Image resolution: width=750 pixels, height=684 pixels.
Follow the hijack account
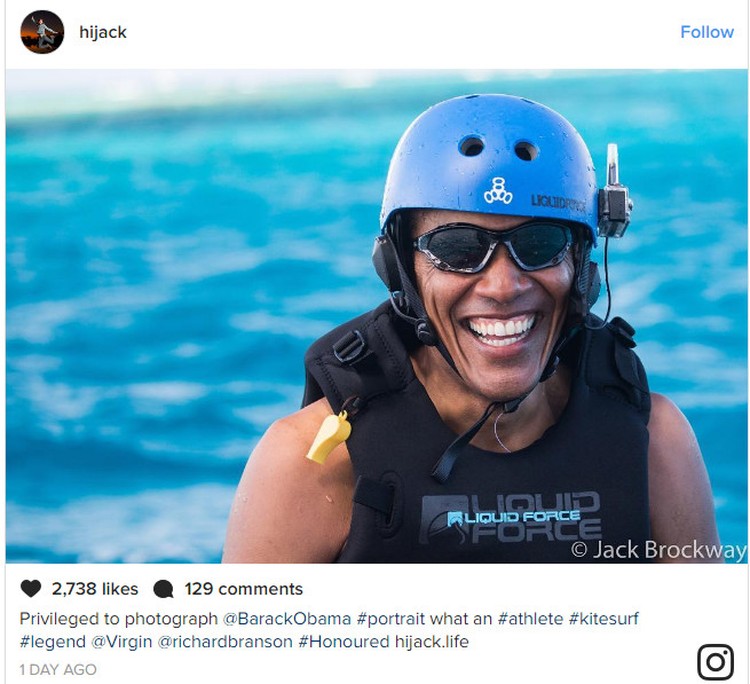pyautogui.click(x=707, y=32)
